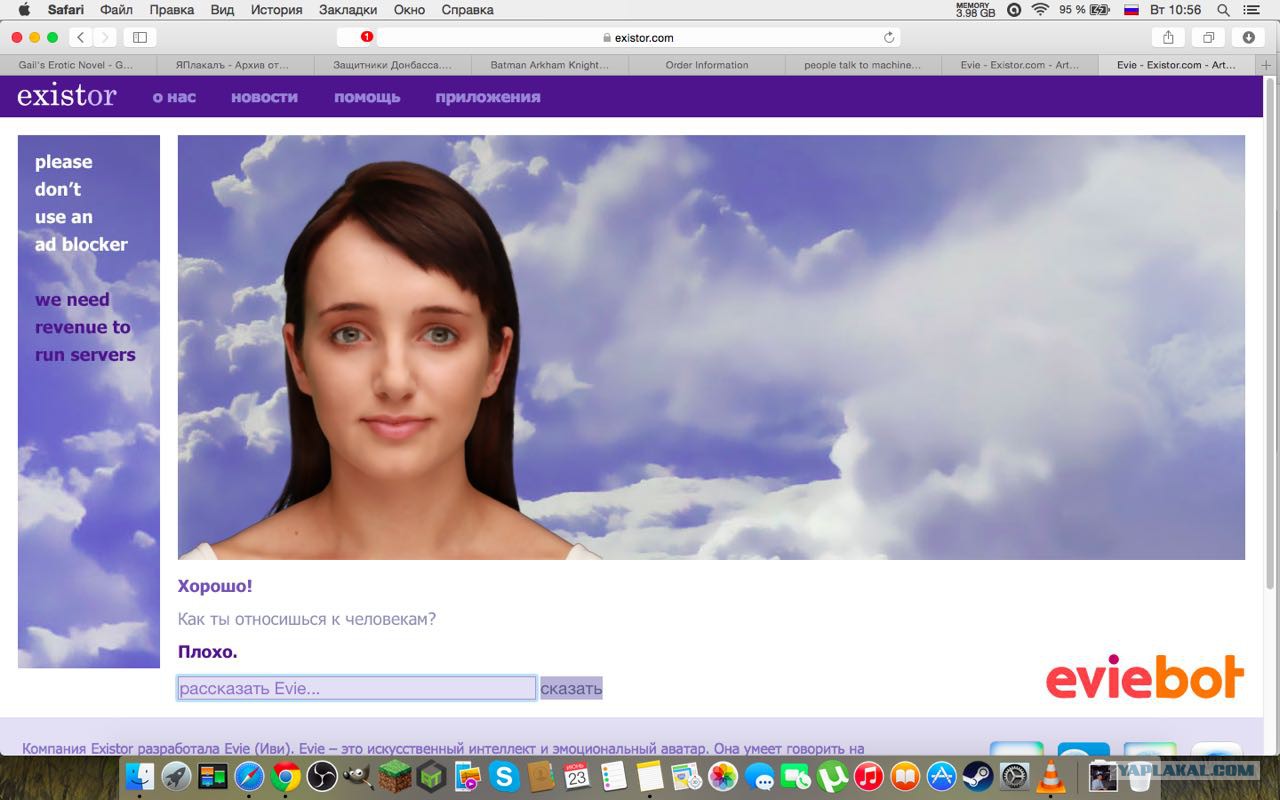This screenshot has height=800, width=1280.
Task: Click the Safari back navigation arrow
Action: coord(81,37)
